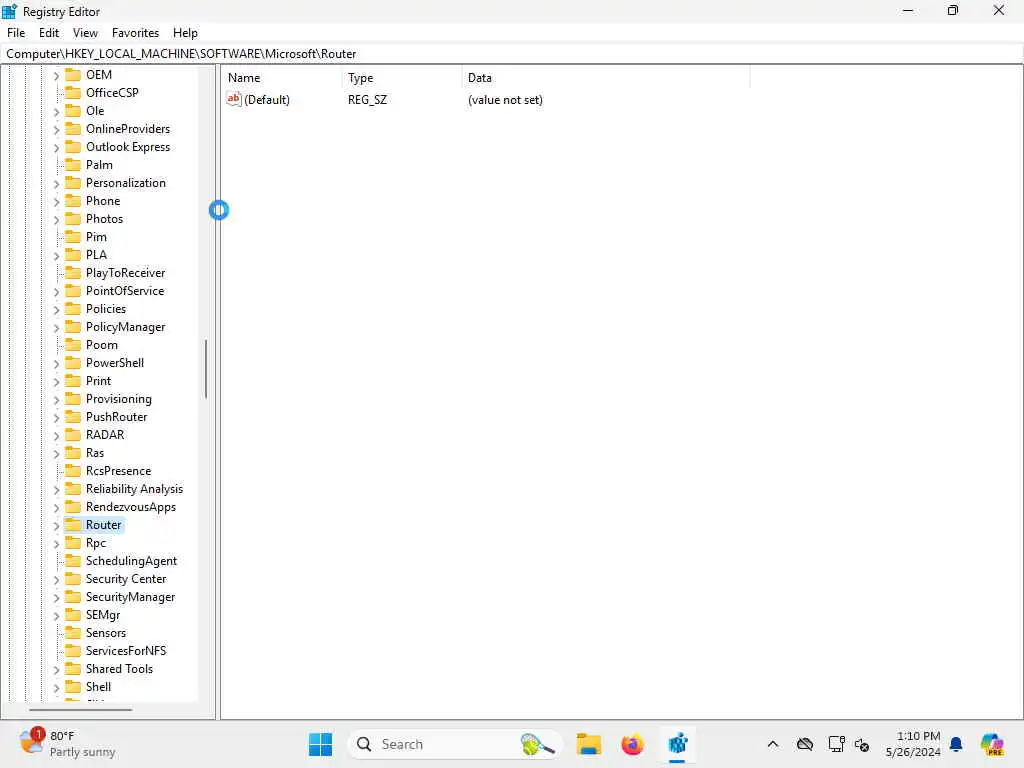Open File Explorer from the taskbar
Image resolution: width=1024 pixels, height=768 pixels.
[588, 744]
